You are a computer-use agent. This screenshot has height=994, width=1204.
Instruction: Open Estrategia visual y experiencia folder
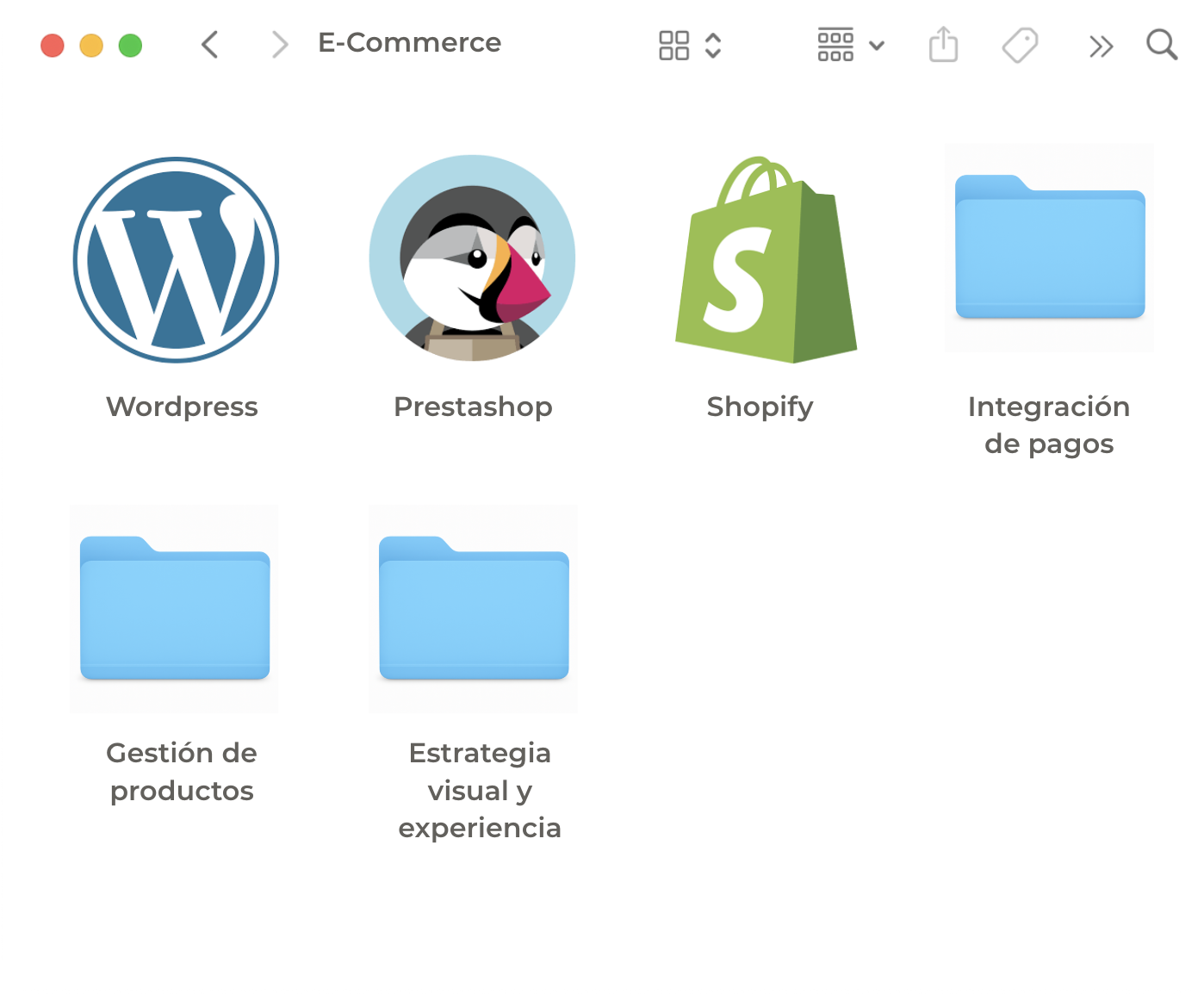click(474, 608)
